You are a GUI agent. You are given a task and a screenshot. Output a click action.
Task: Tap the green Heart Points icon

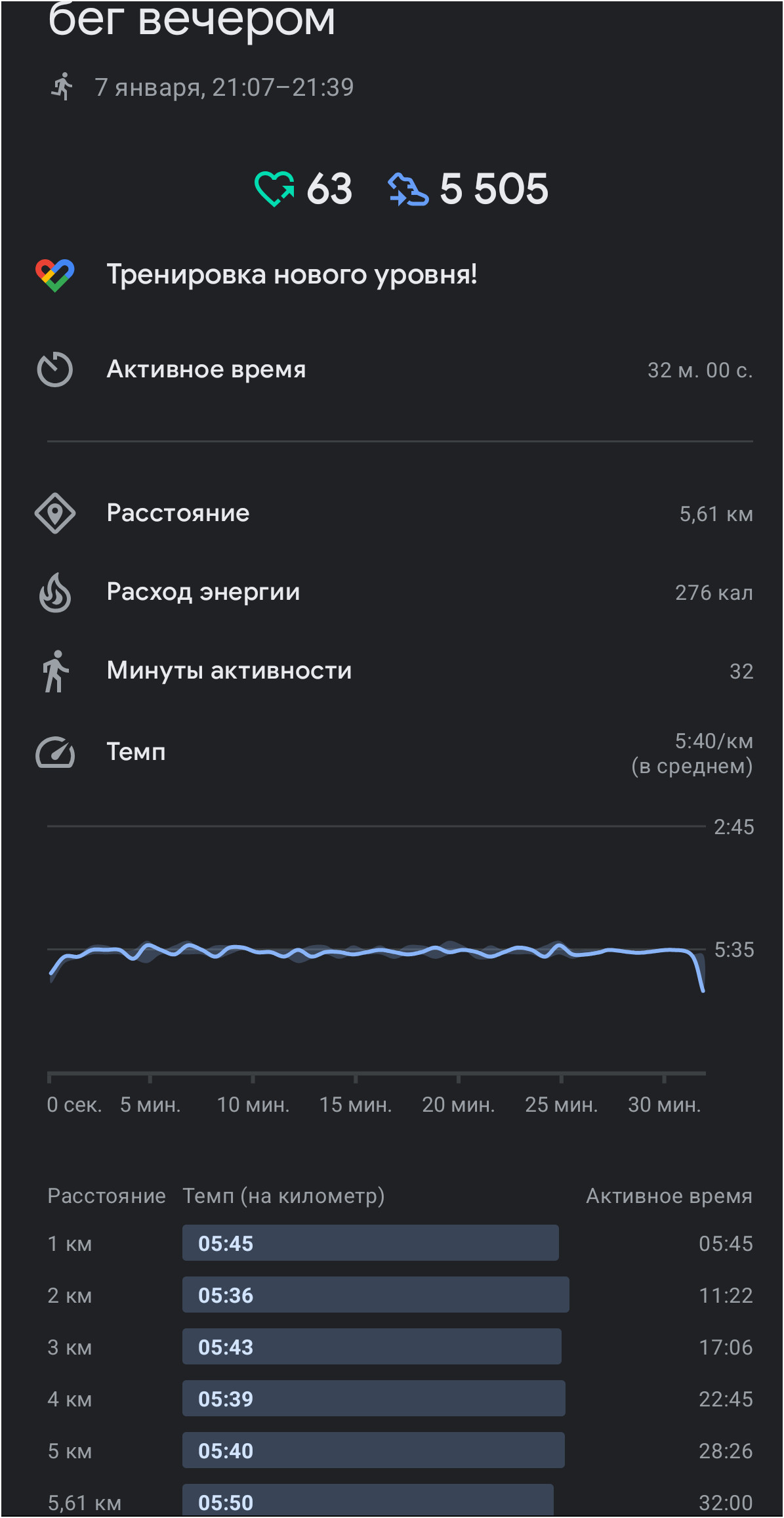[x=274, y=188]
